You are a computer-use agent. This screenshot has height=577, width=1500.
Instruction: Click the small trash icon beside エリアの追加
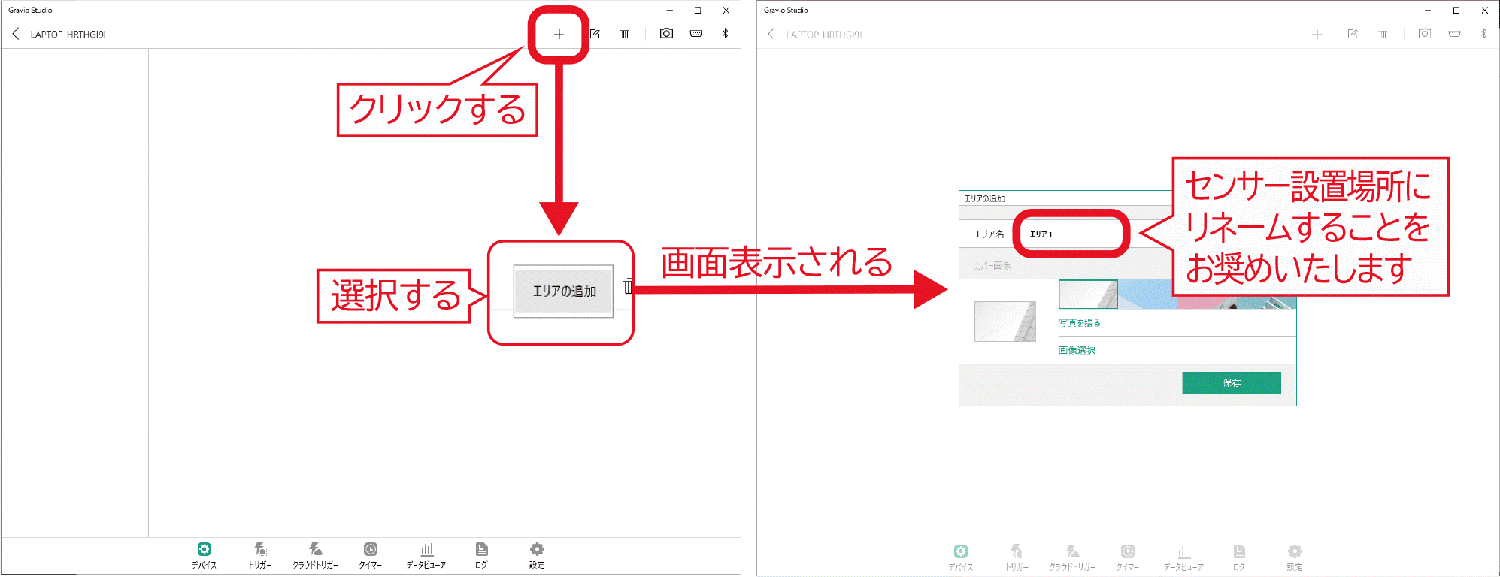628,288
